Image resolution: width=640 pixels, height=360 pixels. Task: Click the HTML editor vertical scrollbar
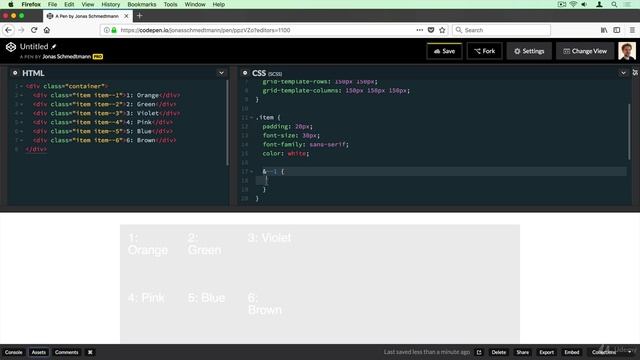(x=227, y=122)
